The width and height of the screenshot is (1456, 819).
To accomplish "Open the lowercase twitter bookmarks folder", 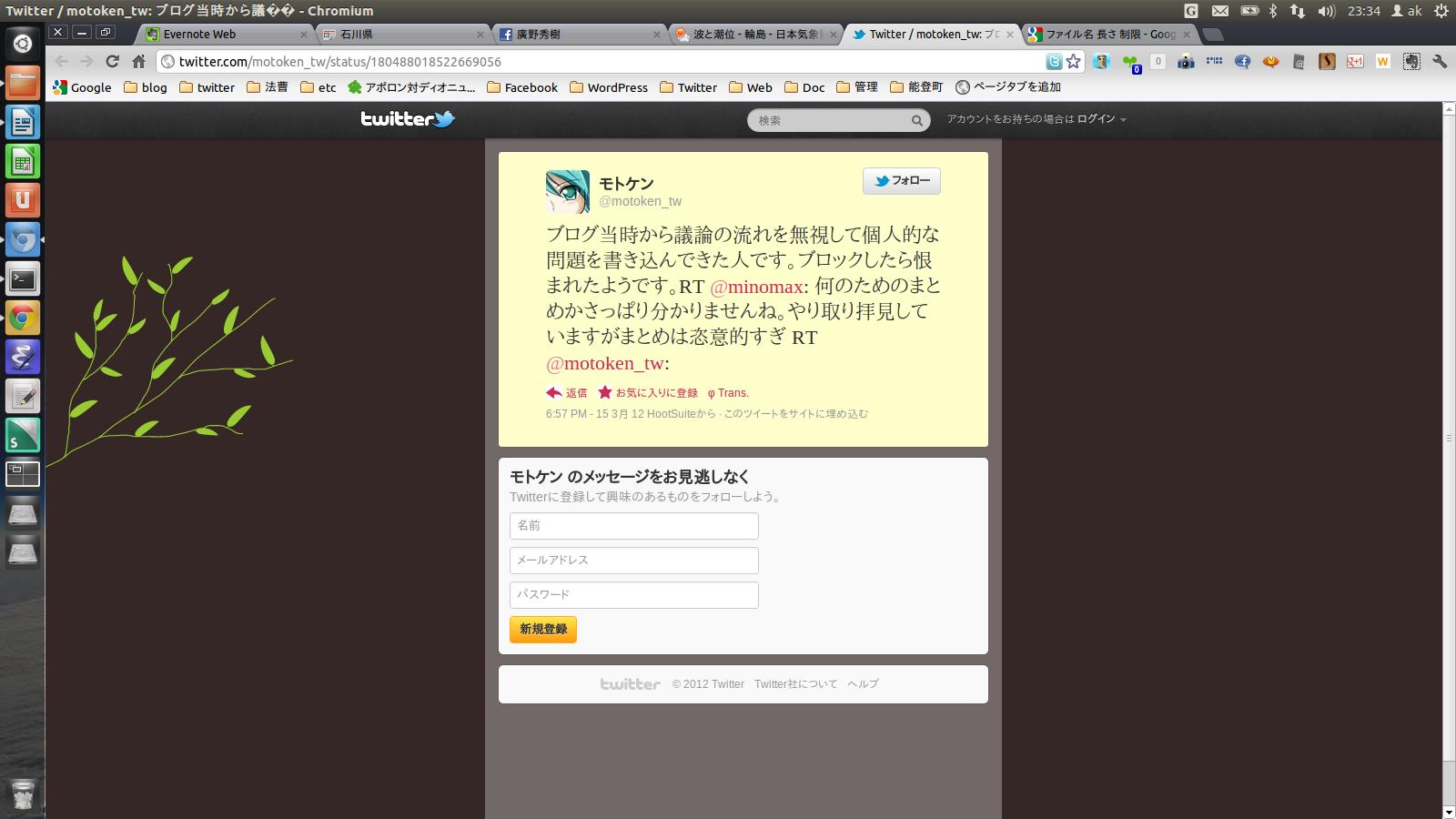I will click(x=207, y=87).
